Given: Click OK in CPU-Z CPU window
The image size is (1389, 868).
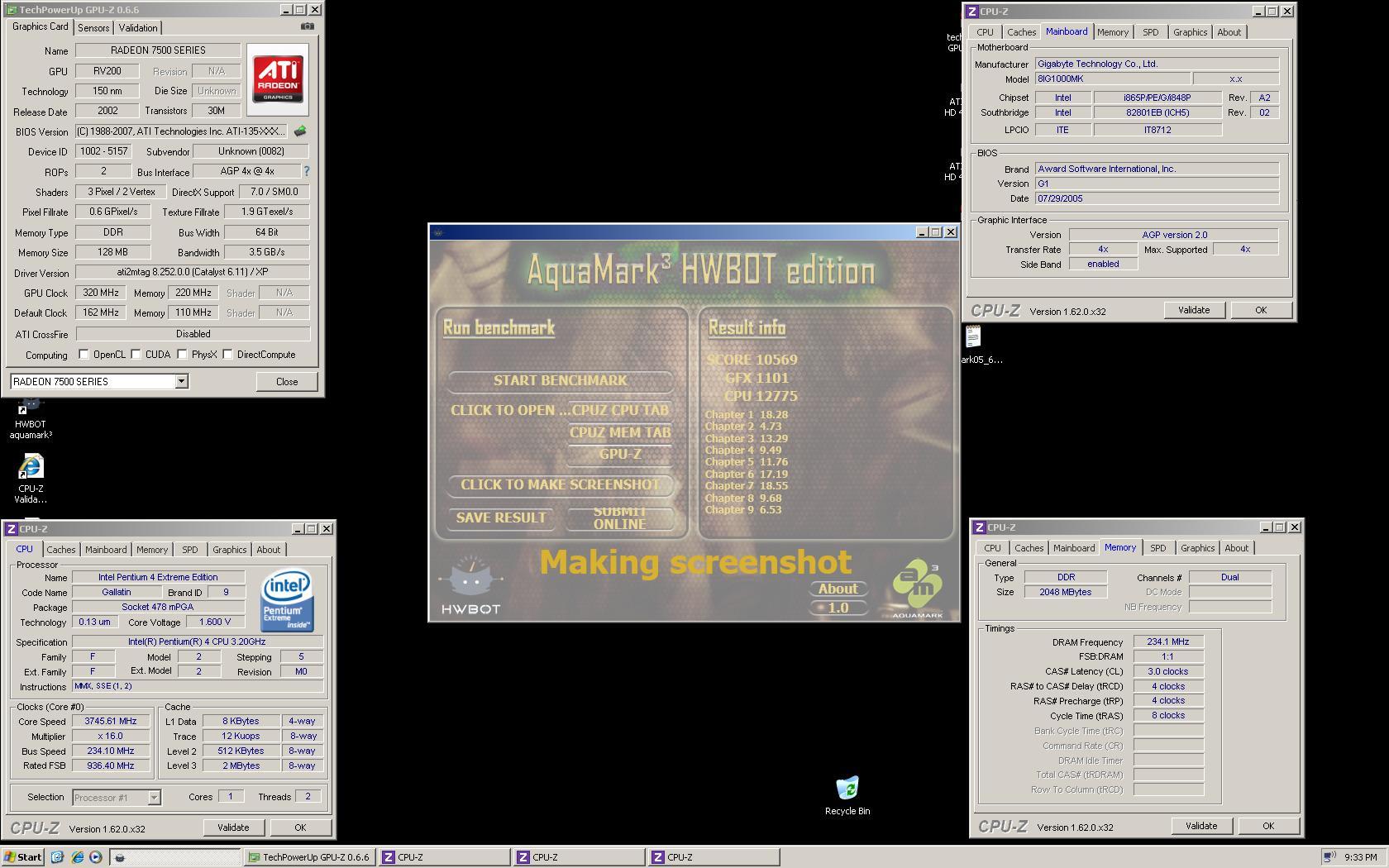Looking at the screenshot, I should pyautogui.click(x=300, y=827).
